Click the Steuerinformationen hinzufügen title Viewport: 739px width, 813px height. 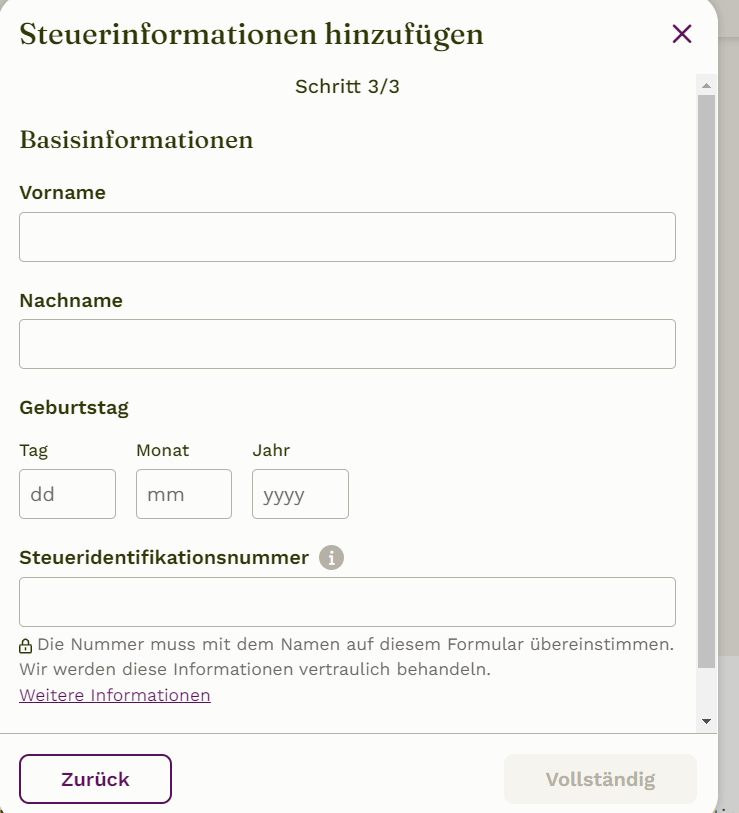pyautogui.click(x=252, y=35)
